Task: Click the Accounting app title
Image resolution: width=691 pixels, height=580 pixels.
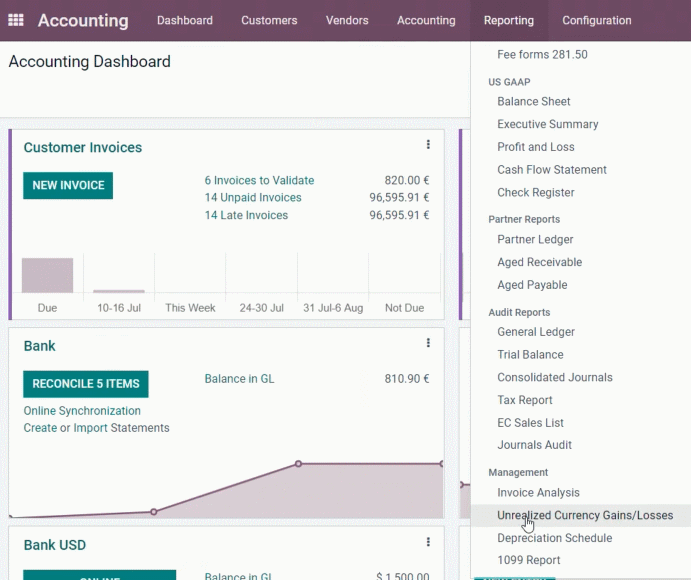Action: tap(83, 20)
